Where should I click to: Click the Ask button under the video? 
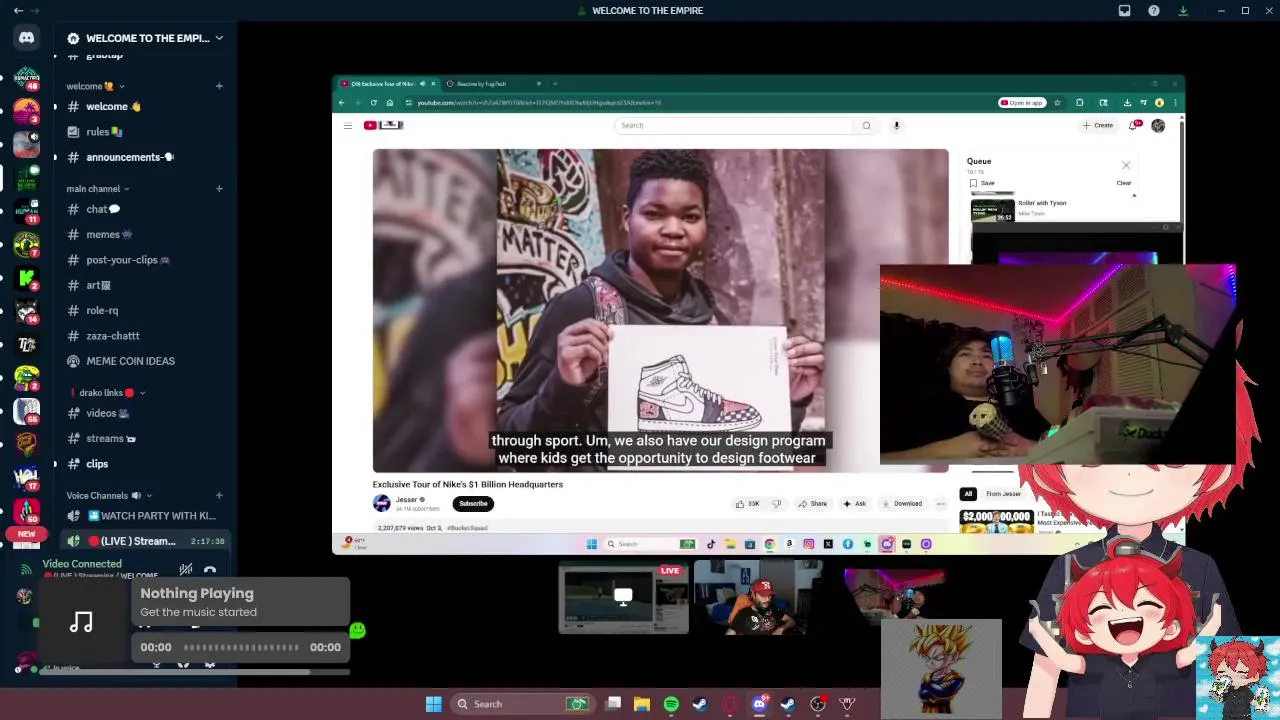point(855,504)
